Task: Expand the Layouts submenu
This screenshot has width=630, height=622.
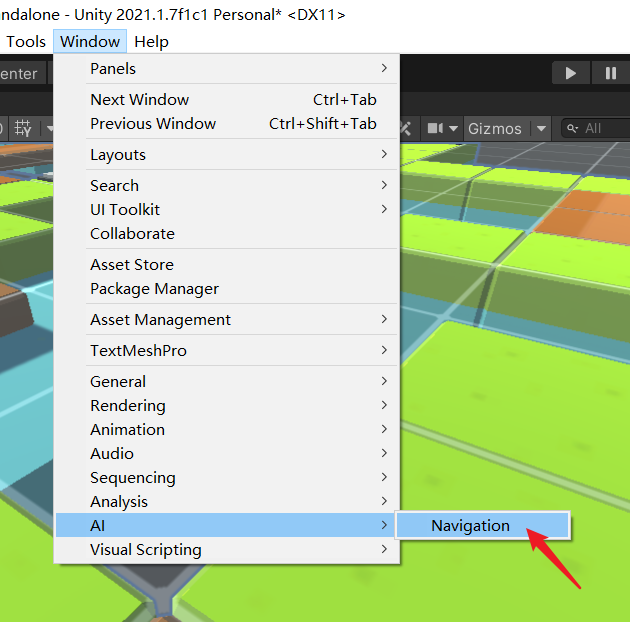Action: tap(227, 155)
